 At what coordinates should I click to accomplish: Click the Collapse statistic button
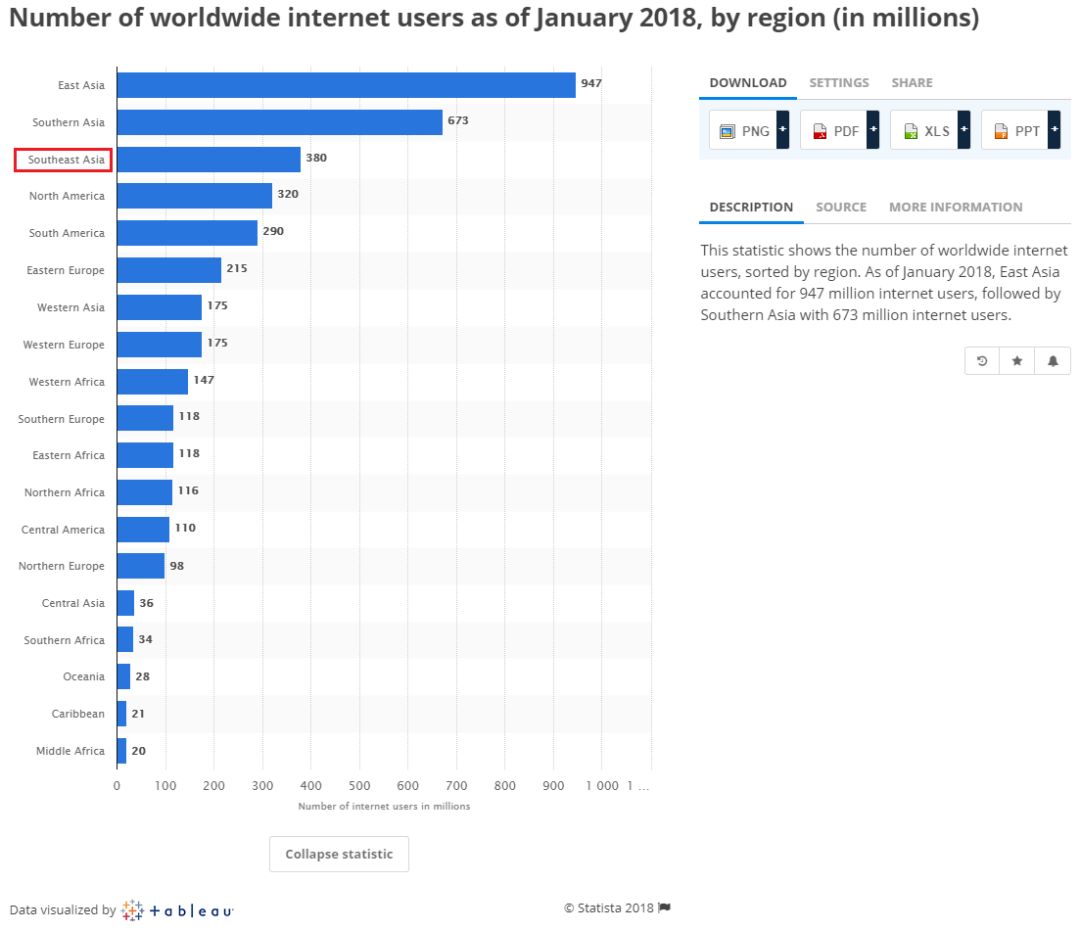pos(339,854)
